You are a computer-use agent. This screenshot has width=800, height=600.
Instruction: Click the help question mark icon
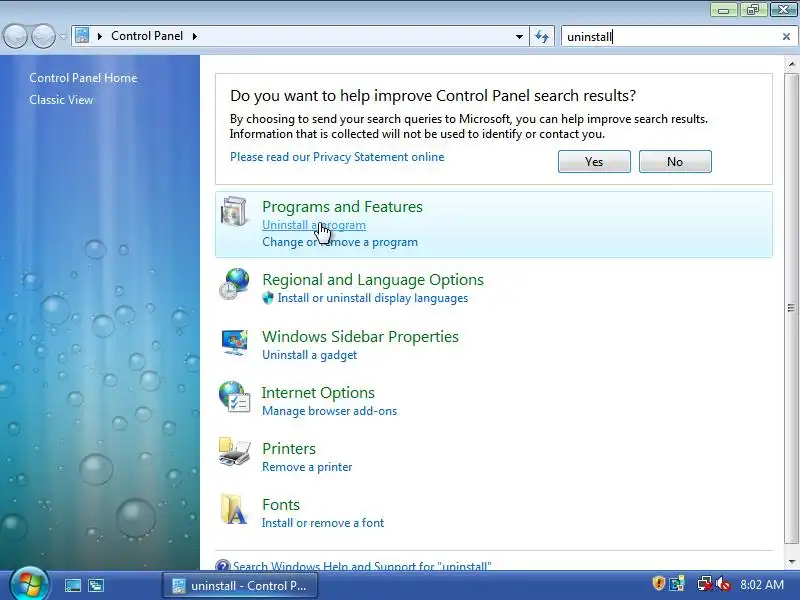(222, 565)
